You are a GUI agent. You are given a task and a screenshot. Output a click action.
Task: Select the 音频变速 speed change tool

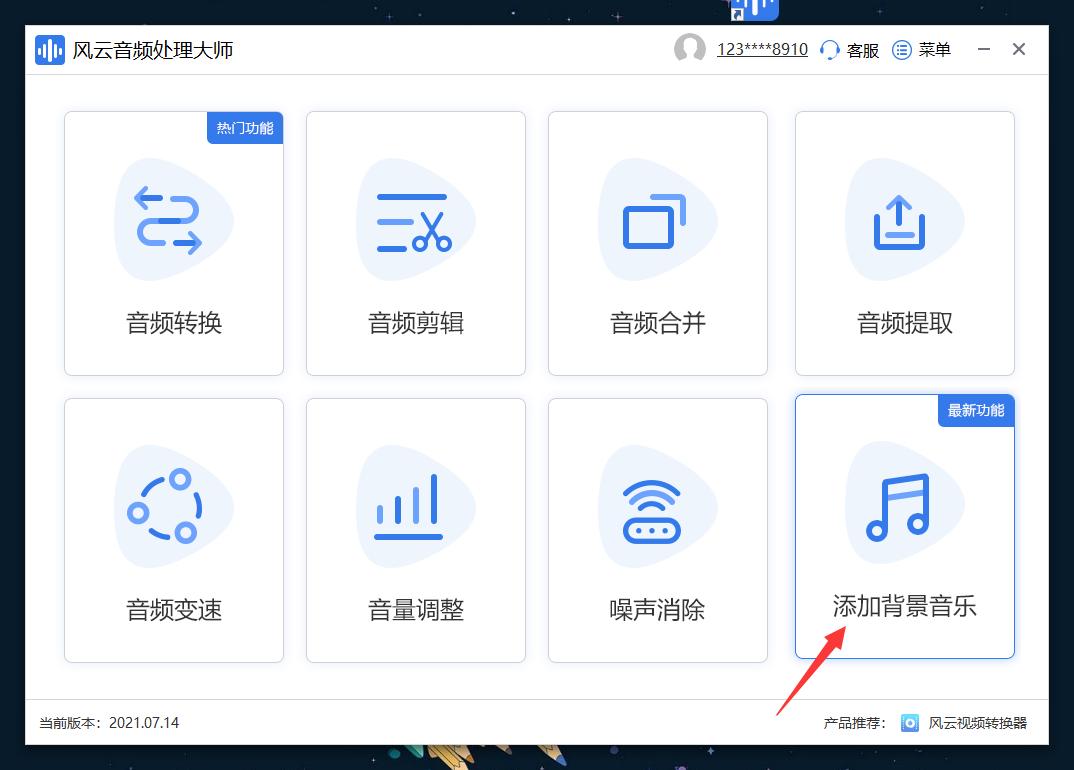click(x=173, y=530)
